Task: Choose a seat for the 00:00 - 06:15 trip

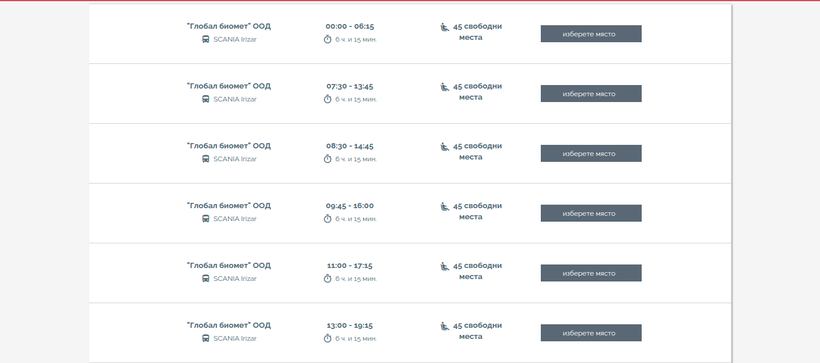Action: click(x=591, y=33)
